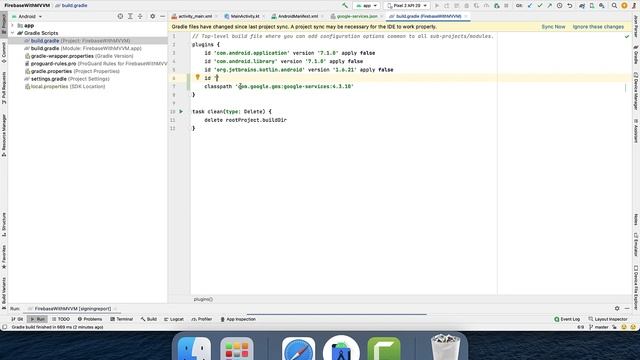Open the Device Manager toolbar icon
Viewport: 640px width, 360px height.
click(x=592, y=6)
